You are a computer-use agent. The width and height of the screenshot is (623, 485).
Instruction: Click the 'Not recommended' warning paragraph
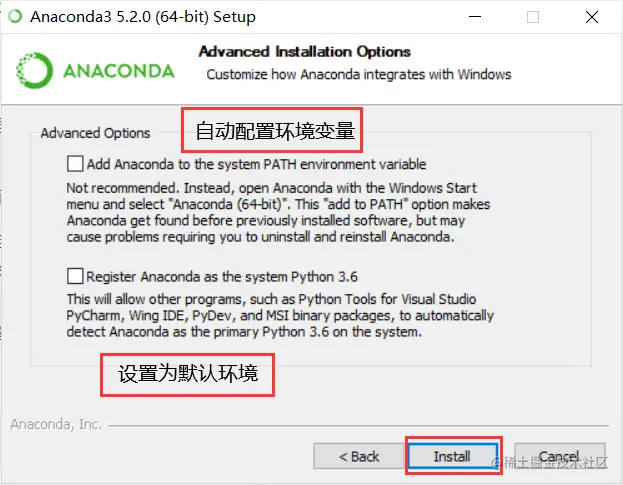point(278,212)
